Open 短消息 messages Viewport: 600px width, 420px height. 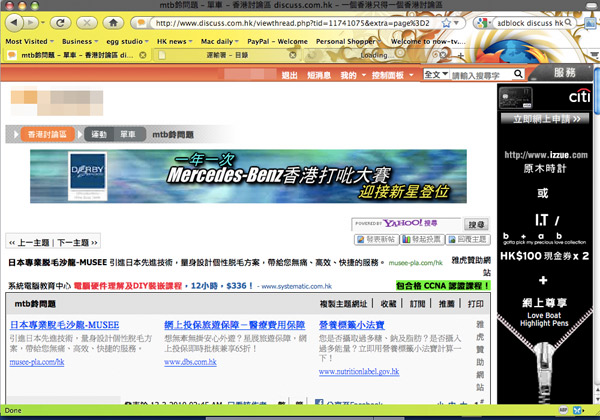[x=319, y=75]
